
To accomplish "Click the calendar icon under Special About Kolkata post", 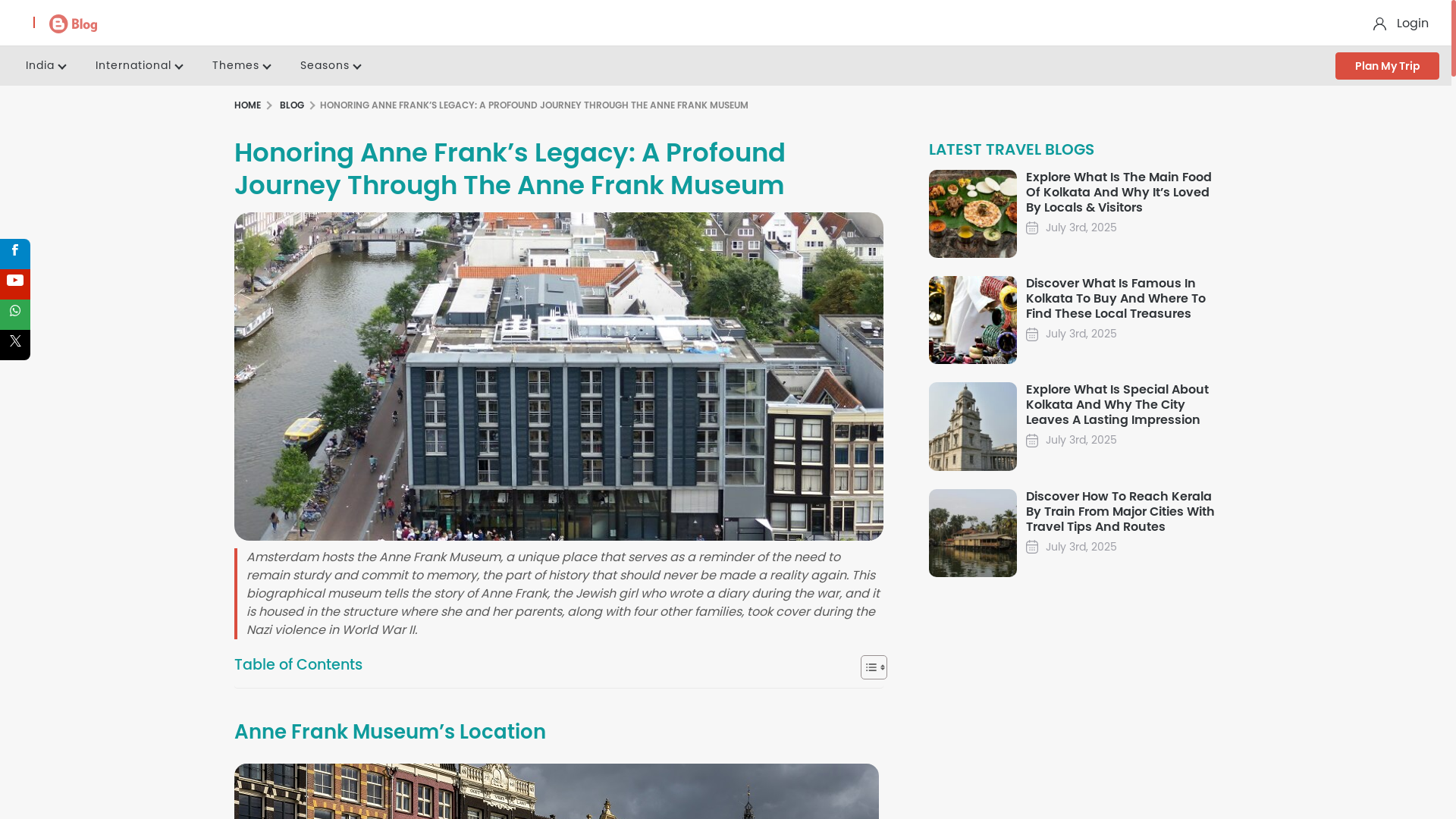I will click(1032, 441).
